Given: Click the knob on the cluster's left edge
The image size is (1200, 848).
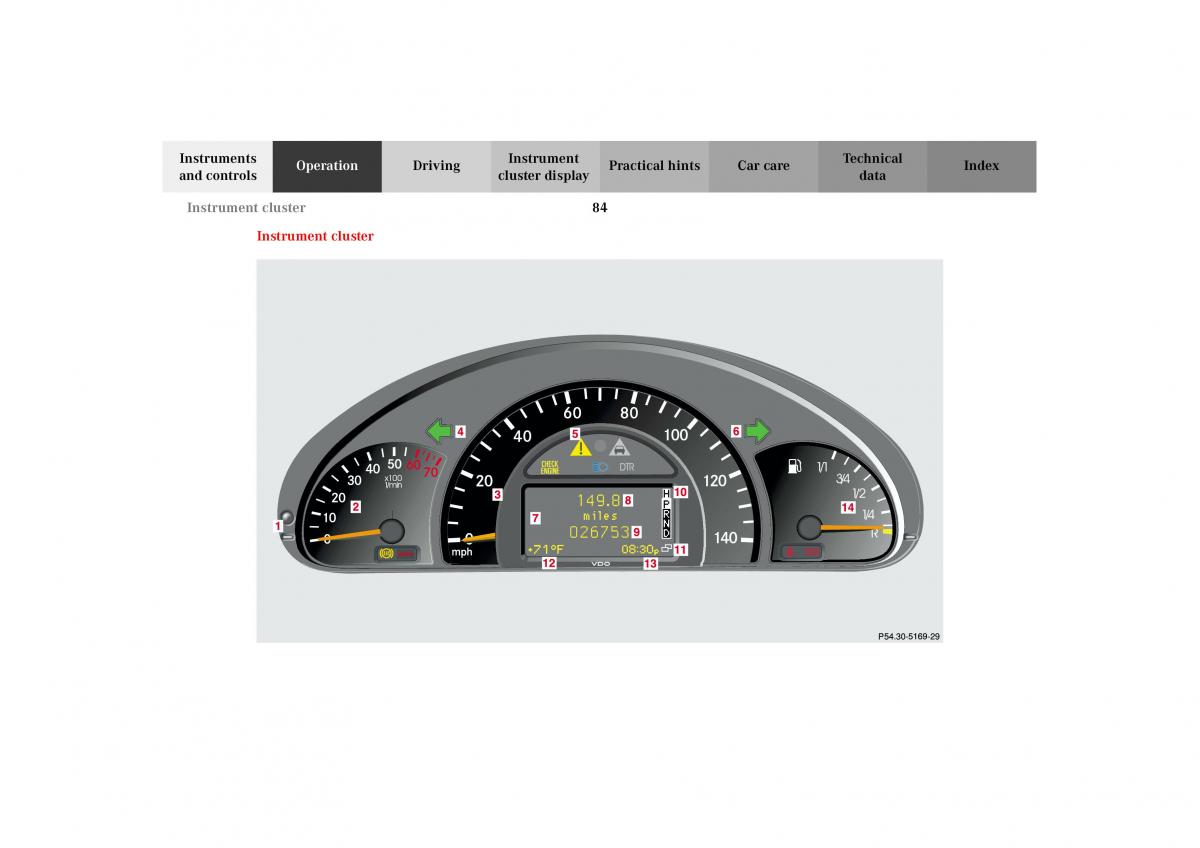Looking at the screenshot, I should [x=286, y=517].
